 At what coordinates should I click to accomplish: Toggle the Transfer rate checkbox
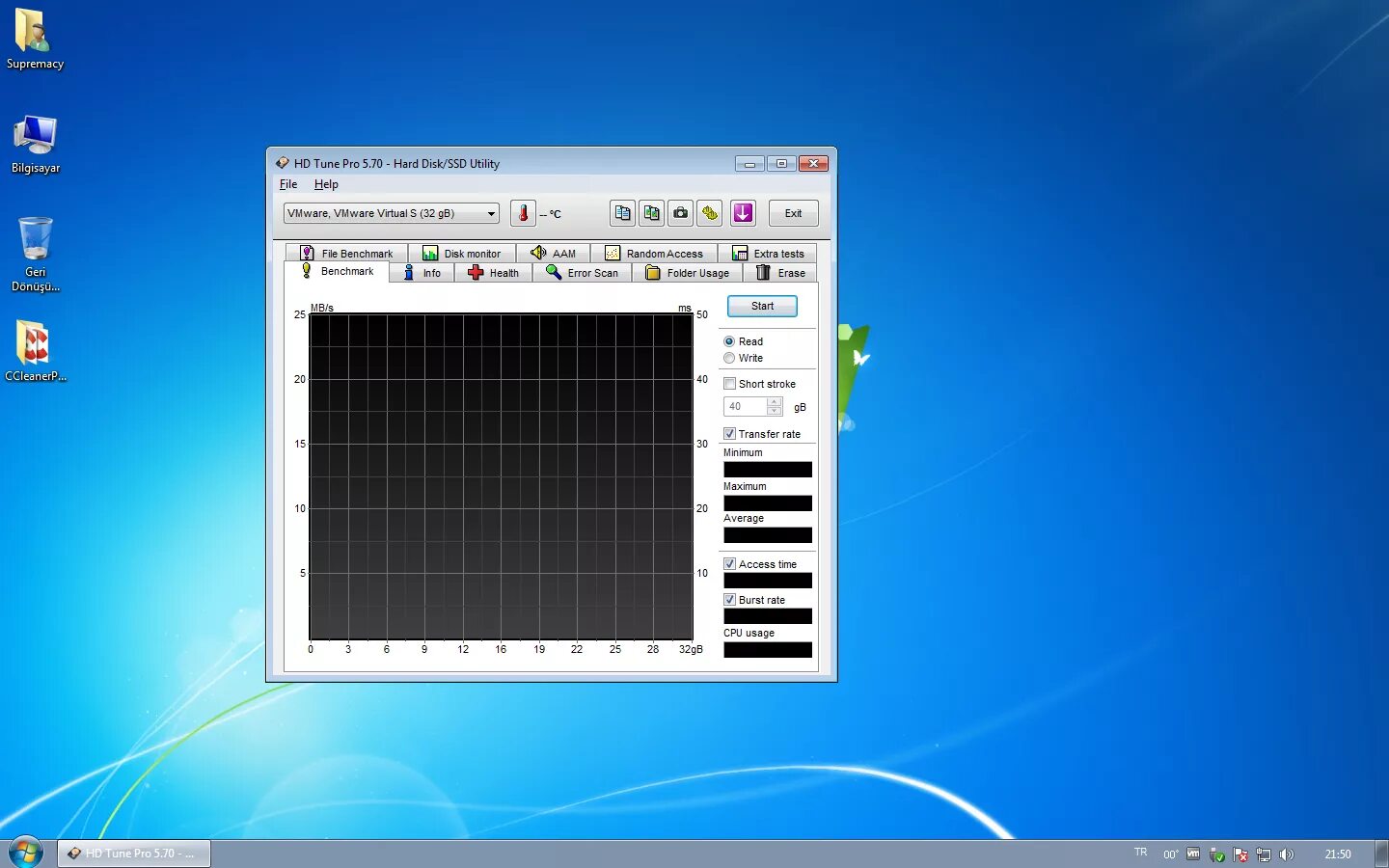click(730, 433)
